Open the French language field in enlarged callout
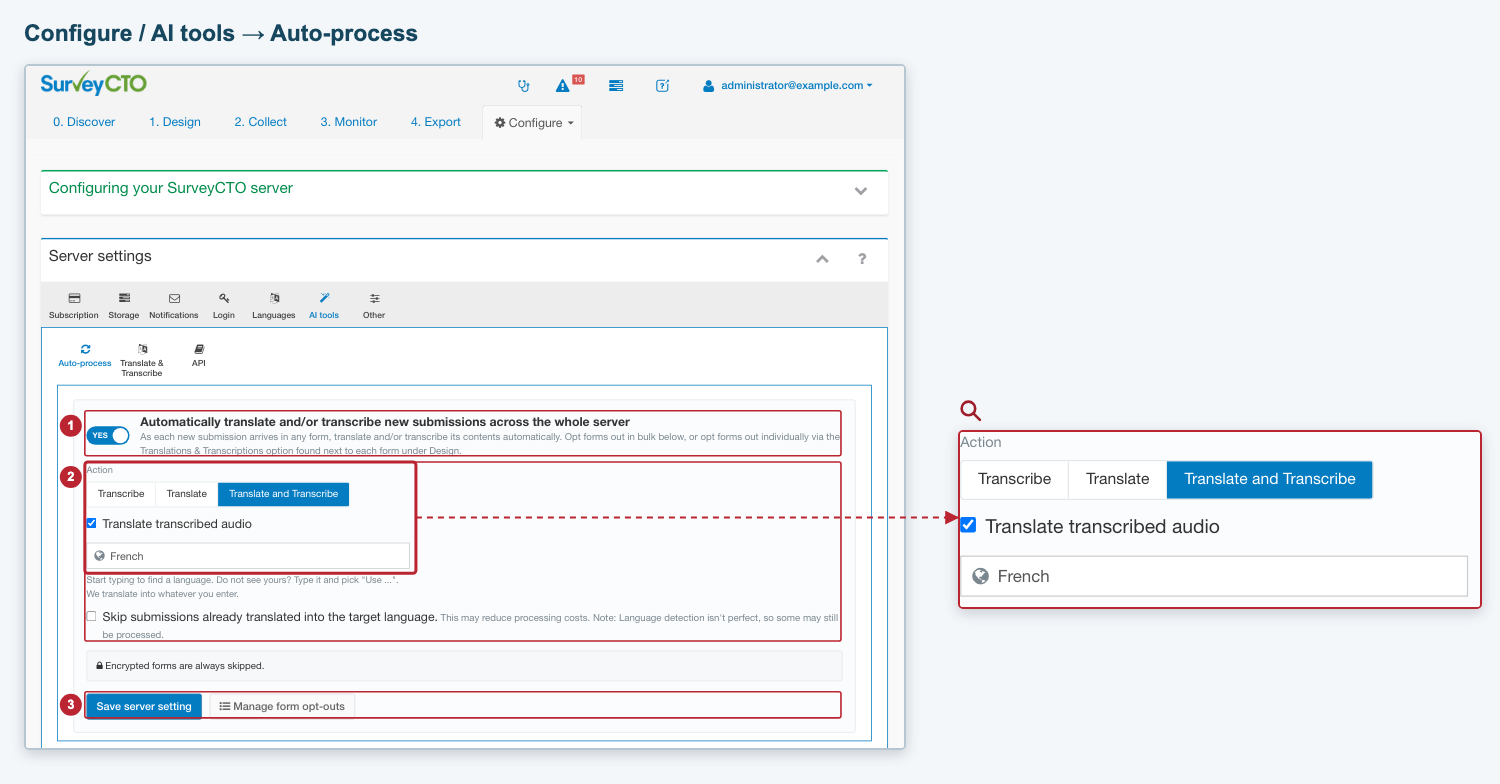 (x=1214, y=576)
